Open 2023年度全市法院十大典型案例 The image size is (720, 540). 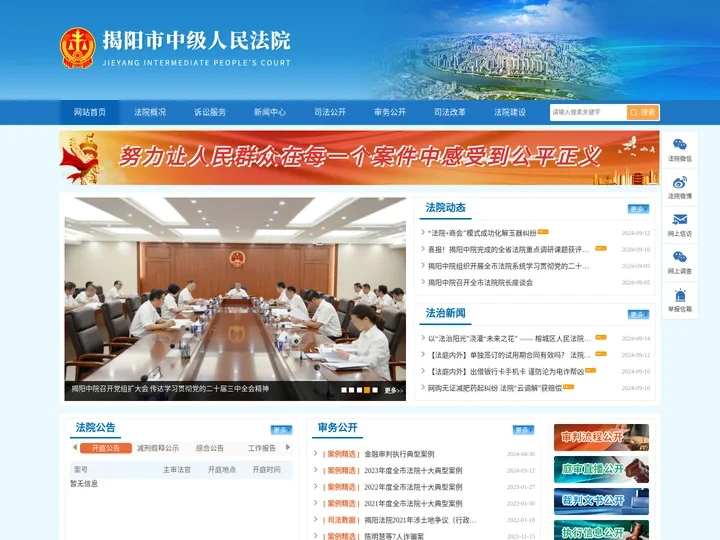click(x=413, y=471)
